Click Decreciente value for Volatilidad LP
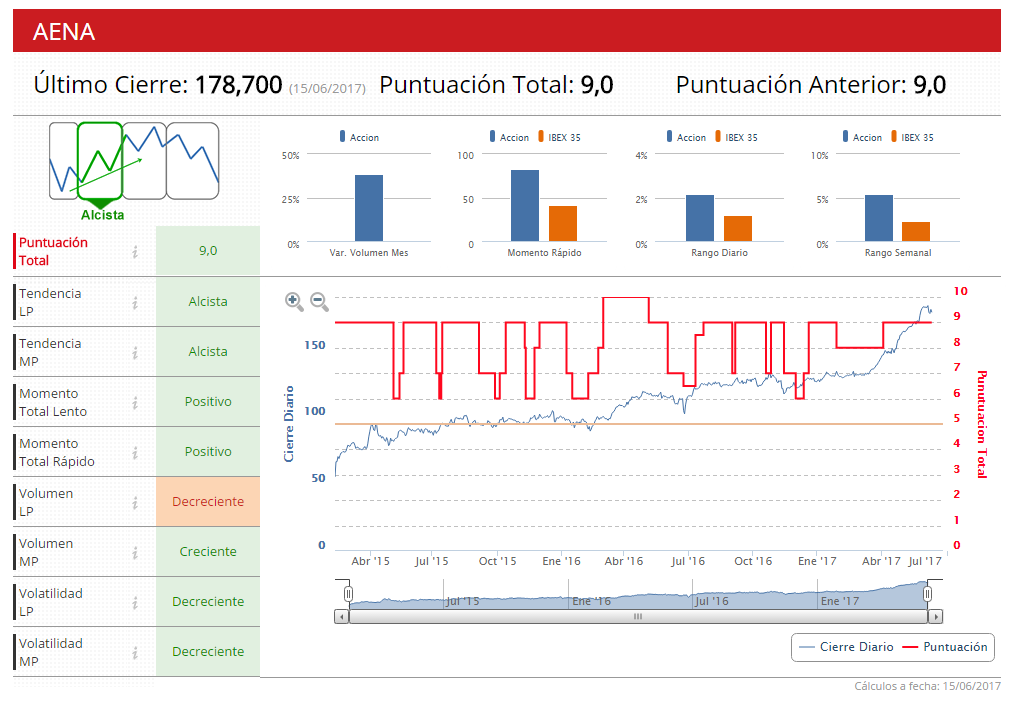 click(x=208, y=601)
